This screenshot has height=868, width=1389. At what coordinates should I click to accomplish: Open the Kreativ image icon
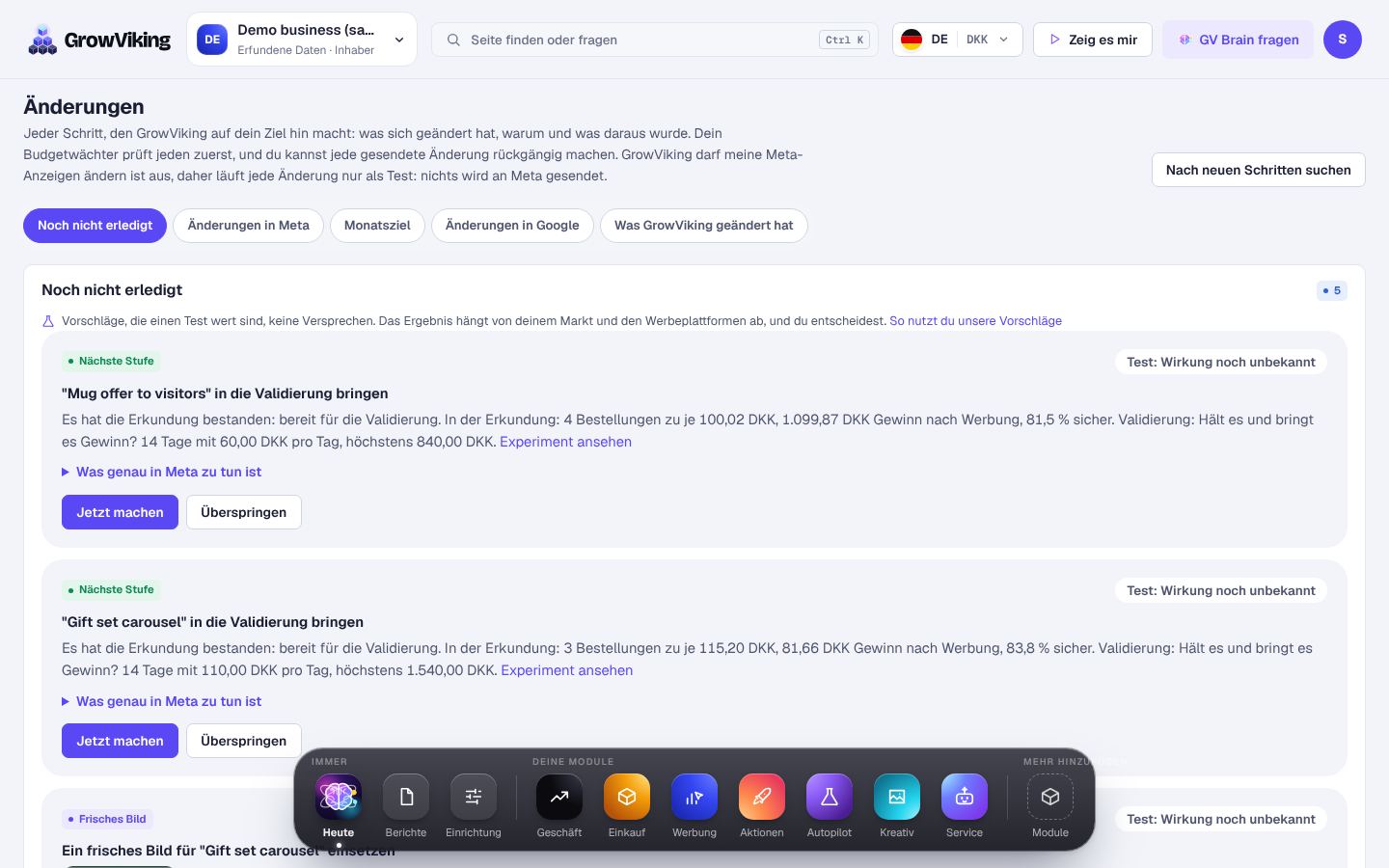click(897, 798)
